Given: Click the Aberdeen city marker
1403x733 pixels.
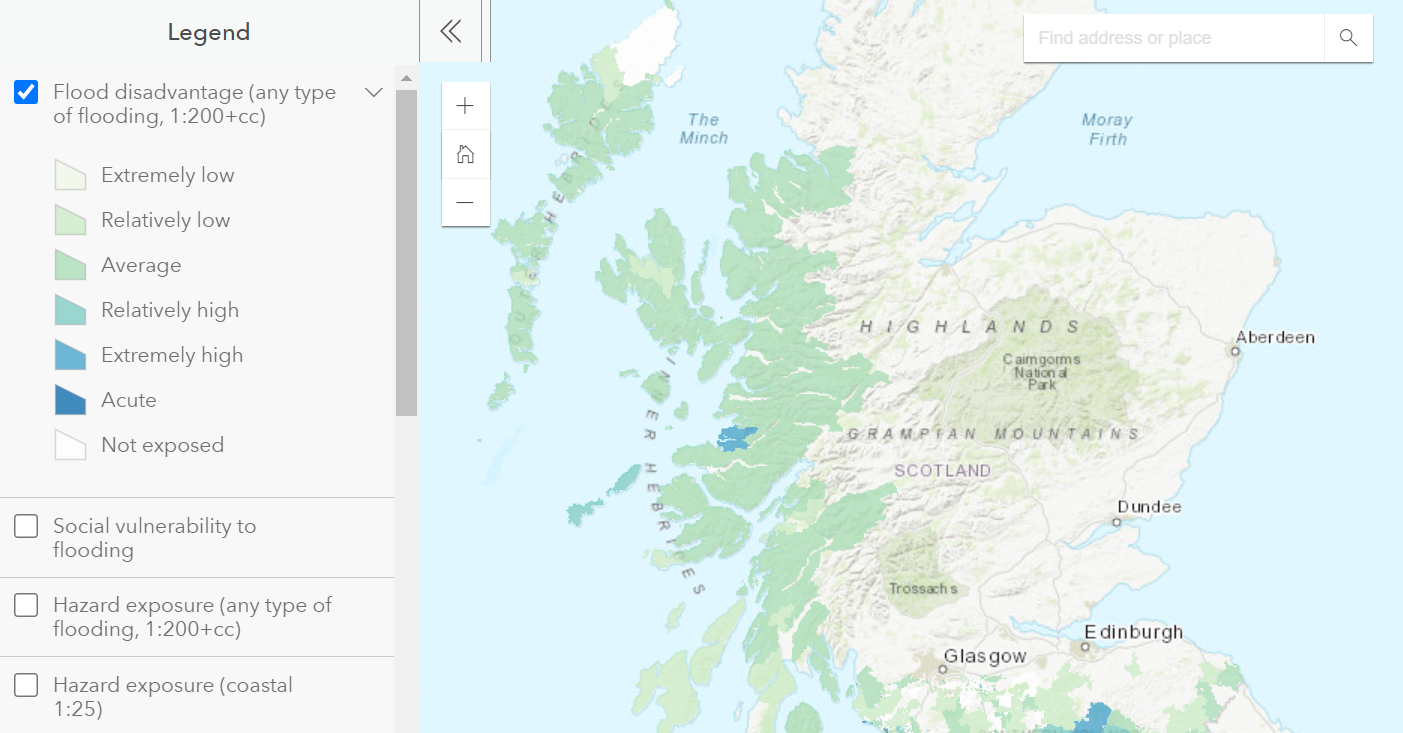Looking at the screenshot, I should 1236,351.
